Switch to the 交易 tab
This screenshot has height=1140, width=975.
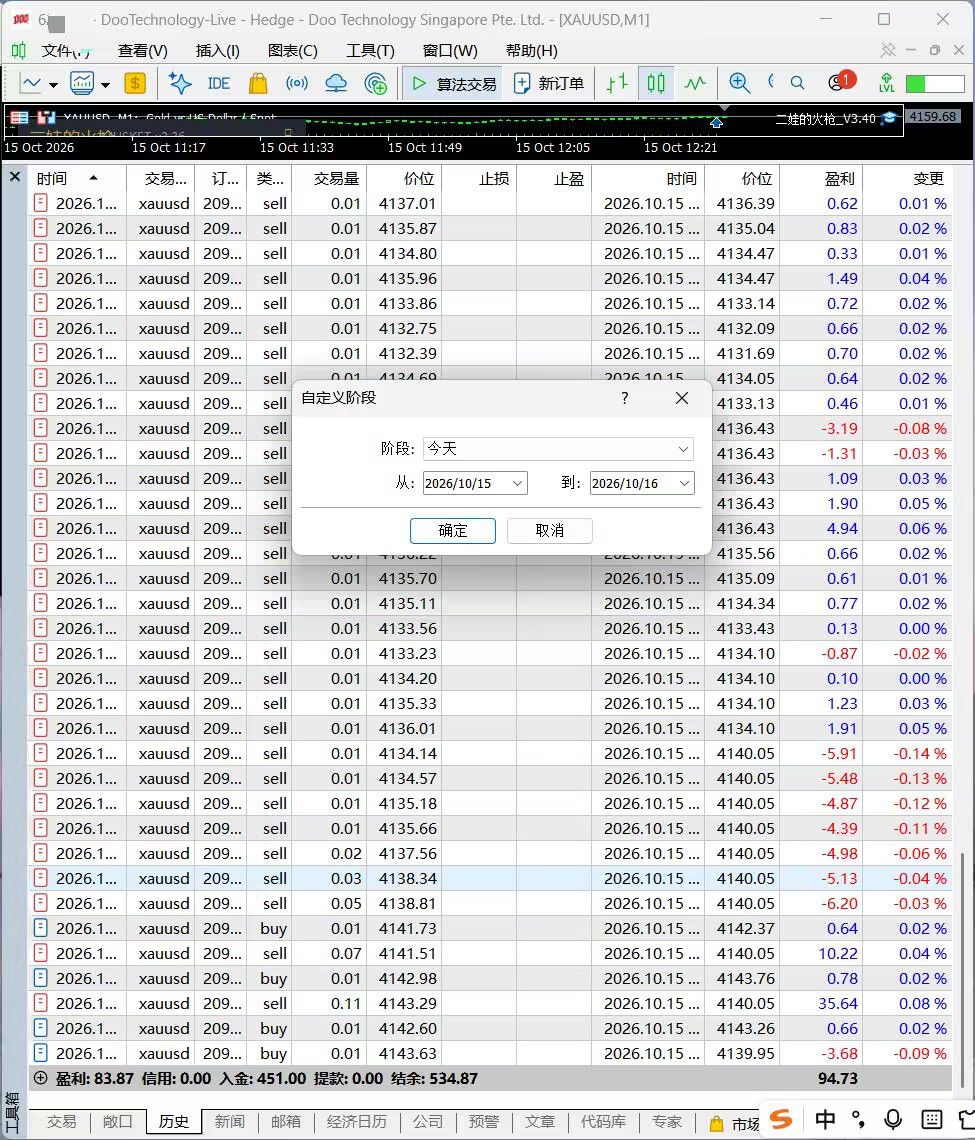[x=61, y=1121]
